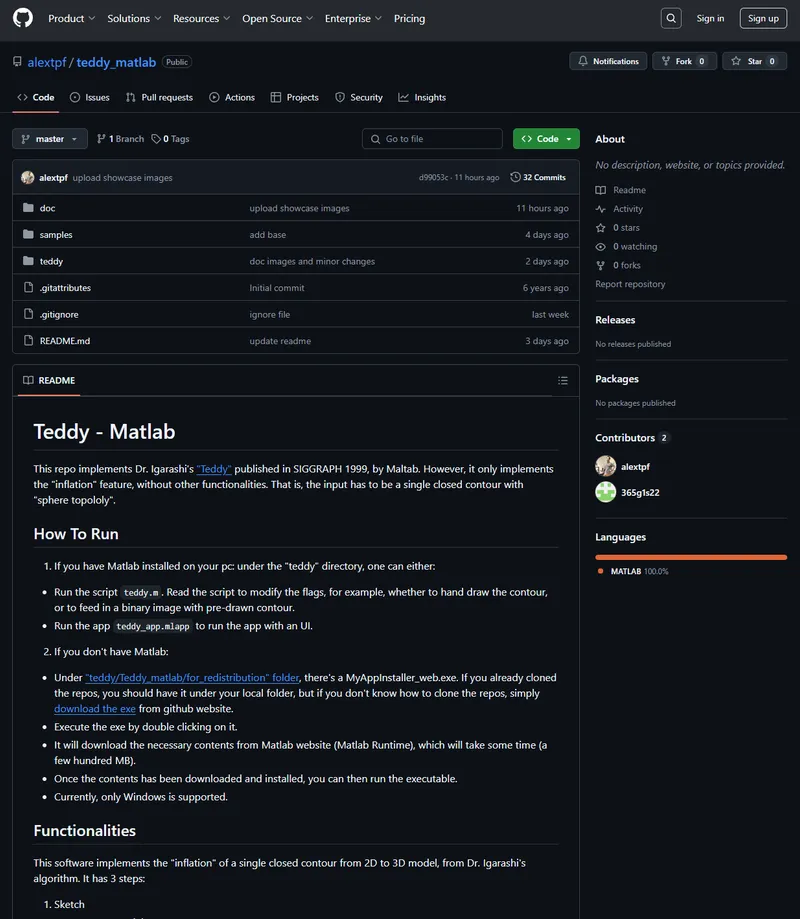Click the README outline list icon
This screenshot has height=919, width=800.
pyautogui.click(x=563, y=381)
